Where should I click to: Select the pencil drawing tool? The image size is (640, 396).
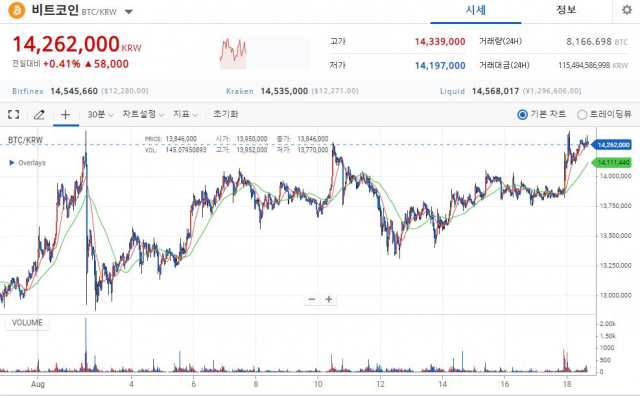[39, 114]
